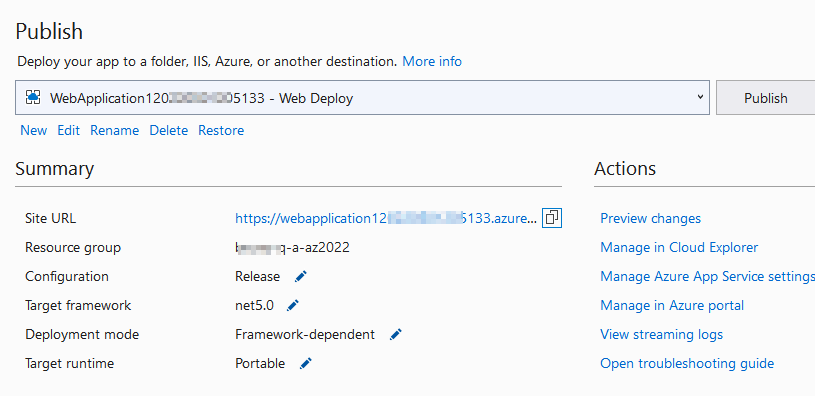Open troubleshooting guide link
The width and height of the screenshot is (815, 396).
687,363
